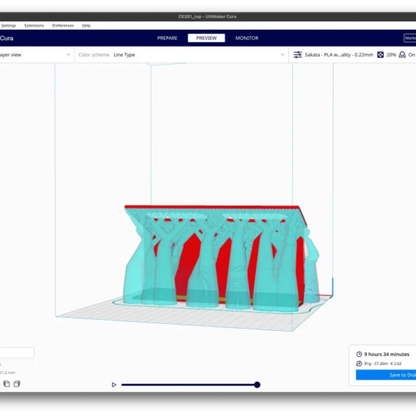Click the left view cube icon
Viewport: 416px width, 416px height.
click(7, 384)
